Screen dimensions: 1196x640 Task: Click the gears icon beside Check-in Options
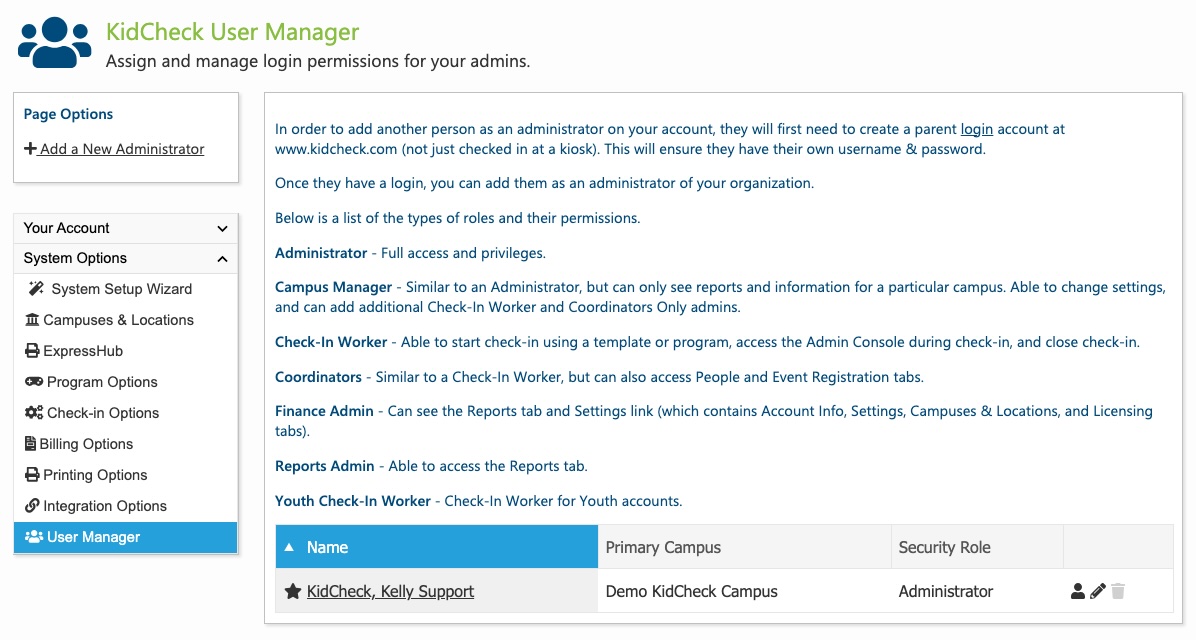(x=34, y=413)
